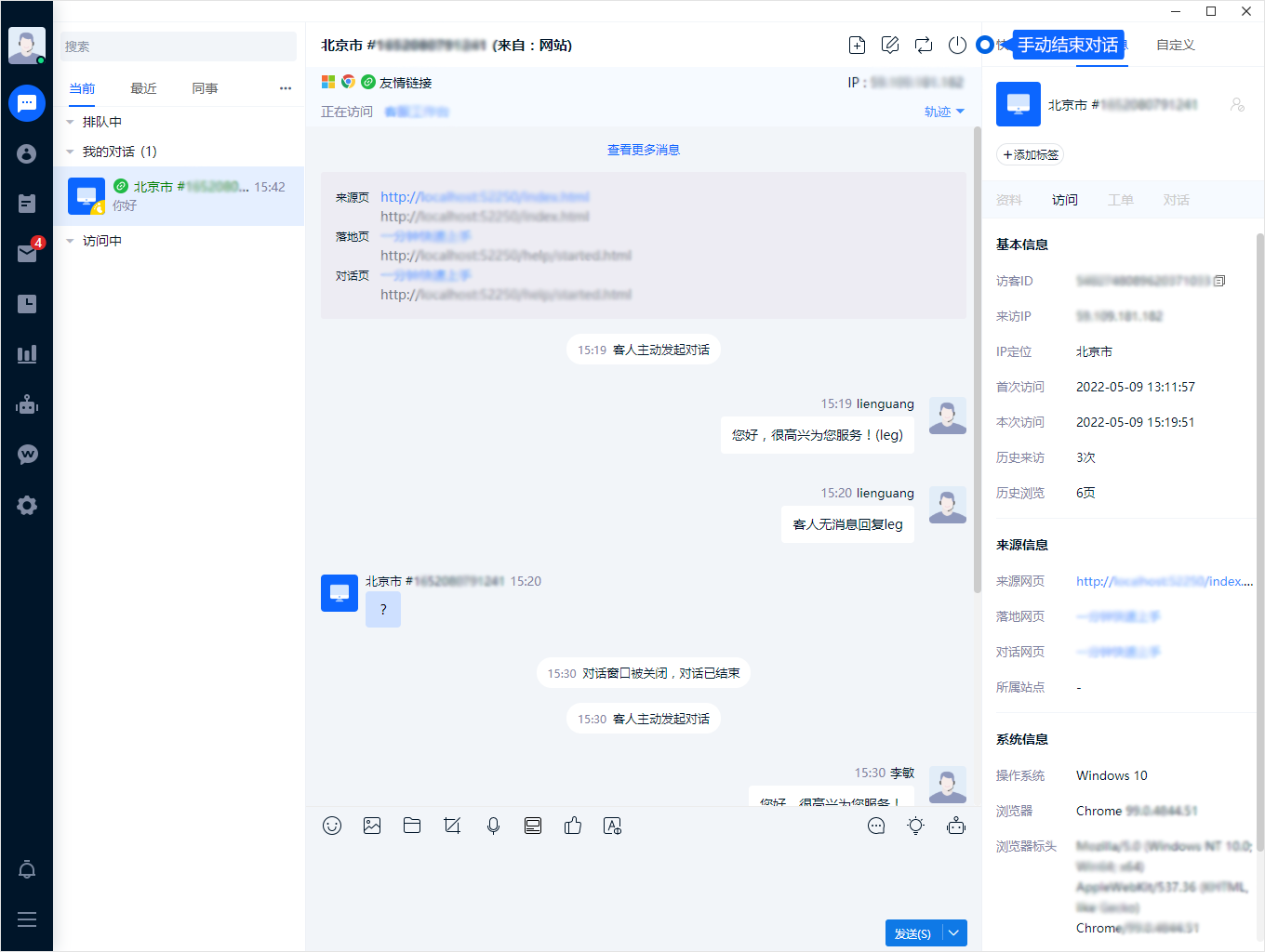The width and height of the screenshot is (1265, 952).
Task: Switch to the 最近 tab
Action: [143, 88]
